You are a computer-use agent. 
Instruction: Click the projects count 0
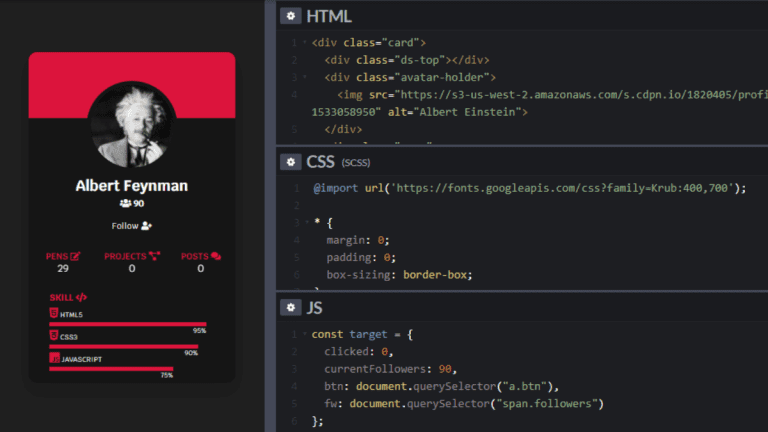click(x=132, y=268)
